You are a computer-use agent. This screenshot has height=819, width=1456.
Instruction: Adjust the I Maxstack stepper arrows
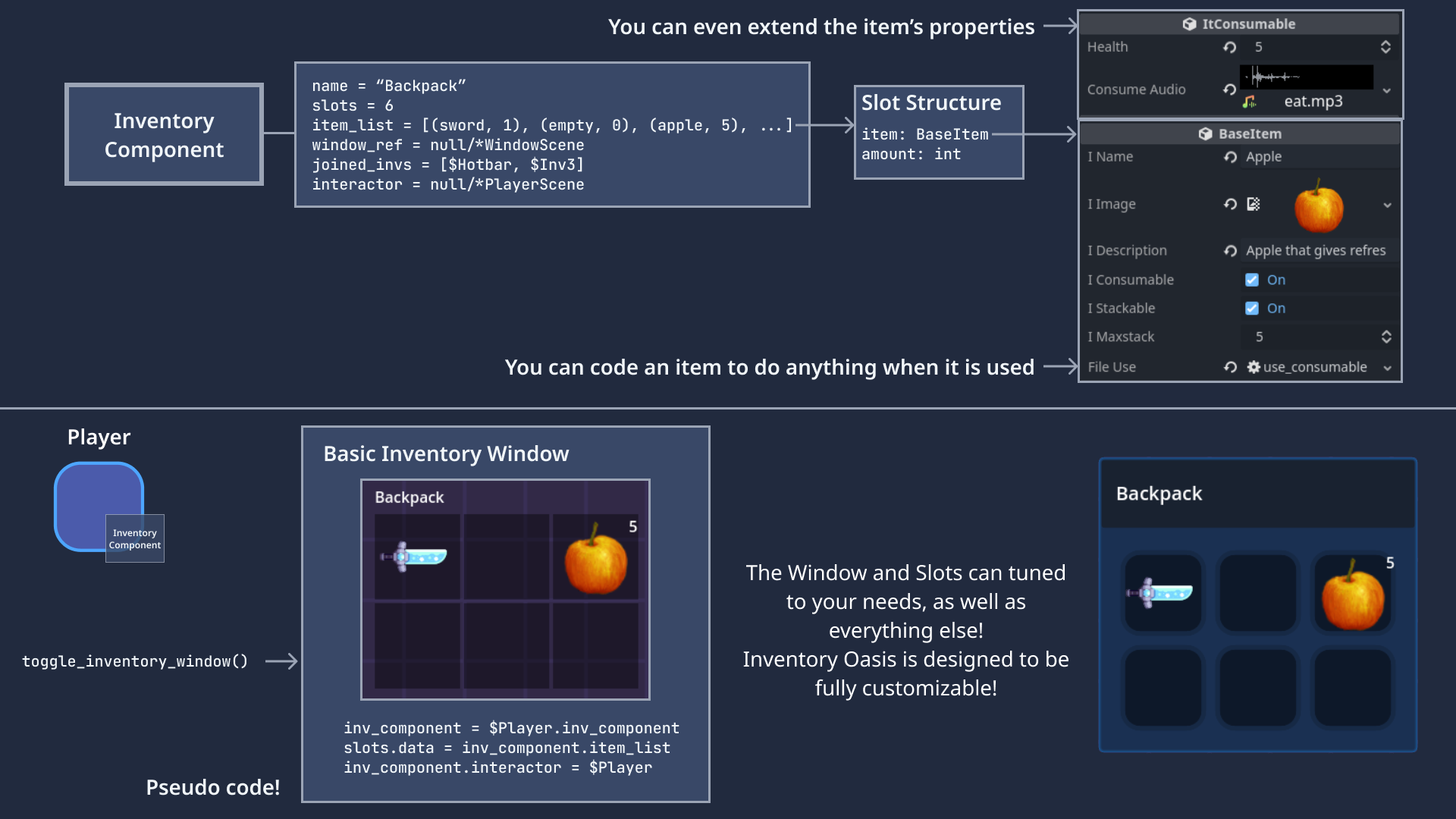(1386, 337)
